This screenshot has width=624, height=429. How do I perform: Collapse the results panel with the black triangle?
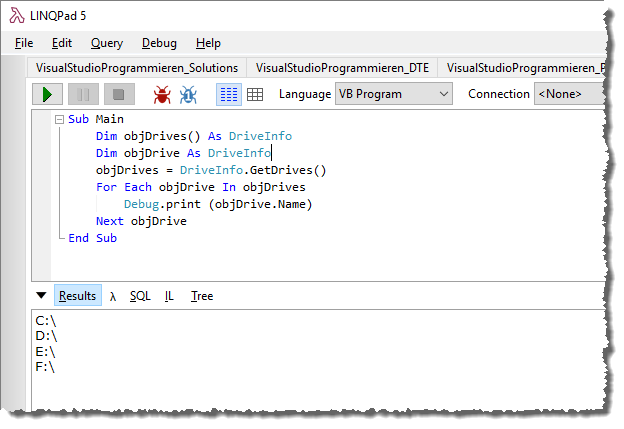click(x=40, y=296)
